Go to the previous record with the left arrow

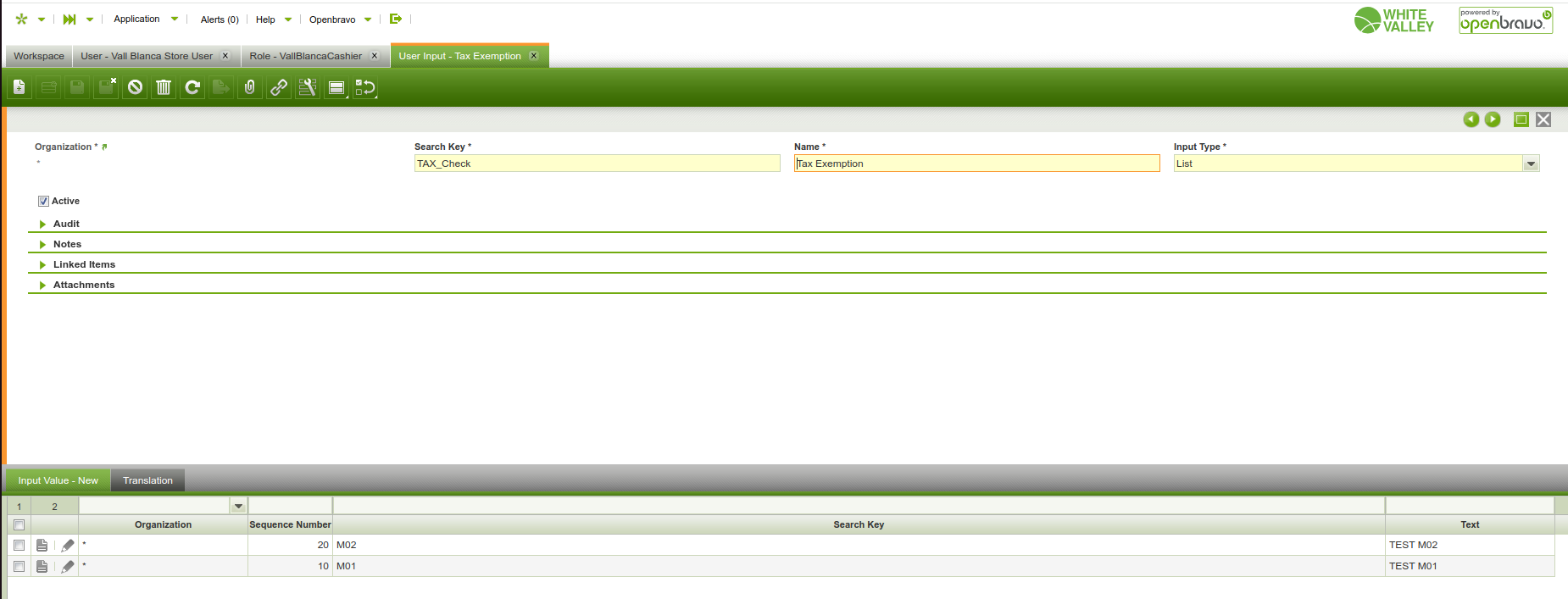point(1471,119)
